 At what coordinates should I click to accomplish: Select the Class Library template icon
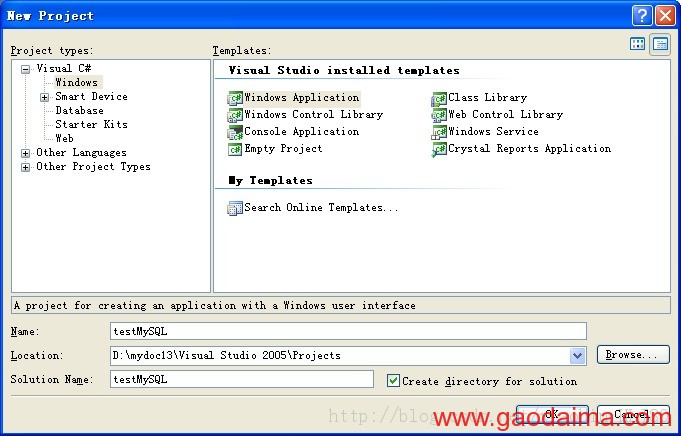439,98
